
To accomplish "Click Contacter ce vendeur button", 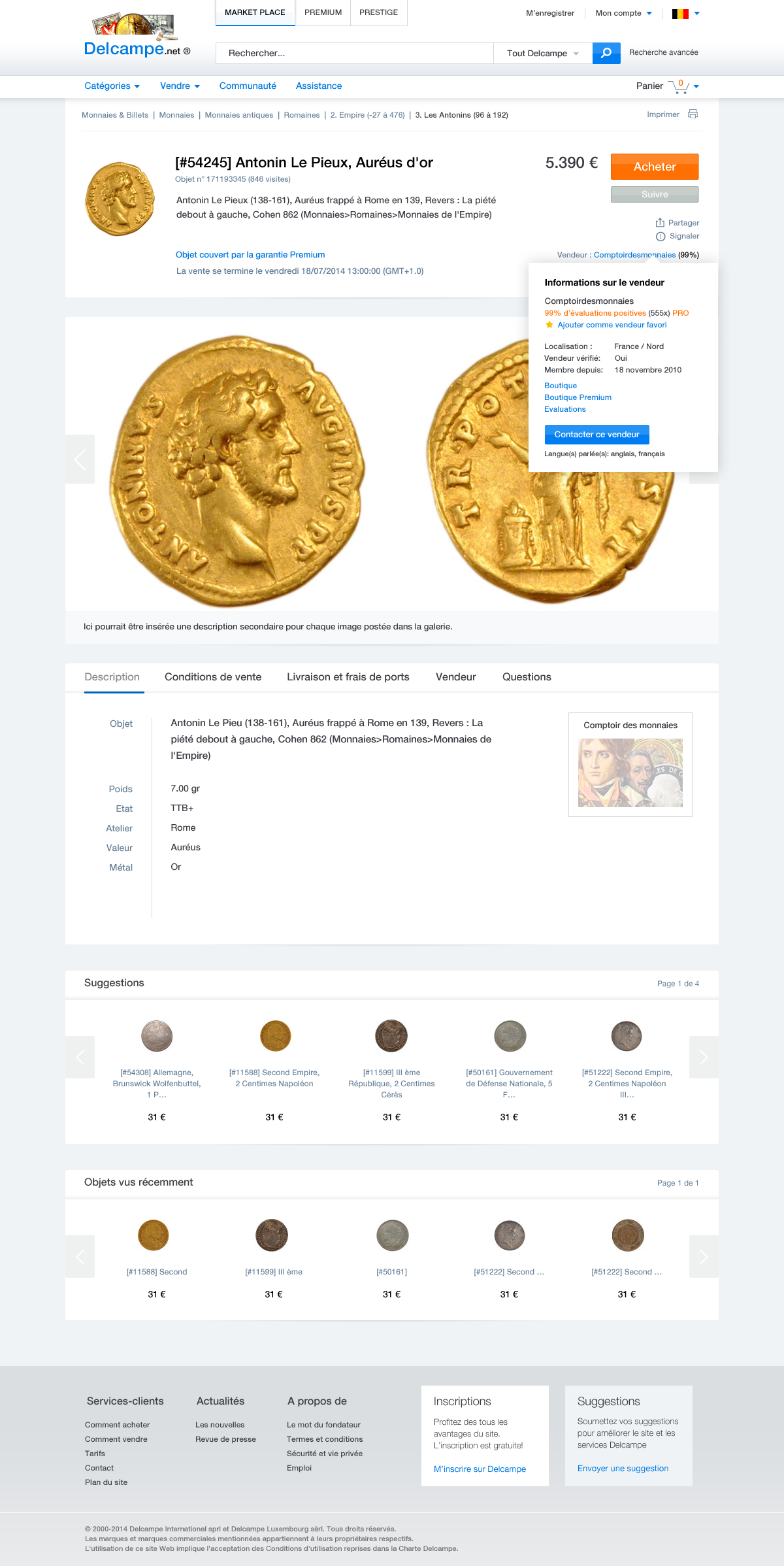I will pos(597,435).
